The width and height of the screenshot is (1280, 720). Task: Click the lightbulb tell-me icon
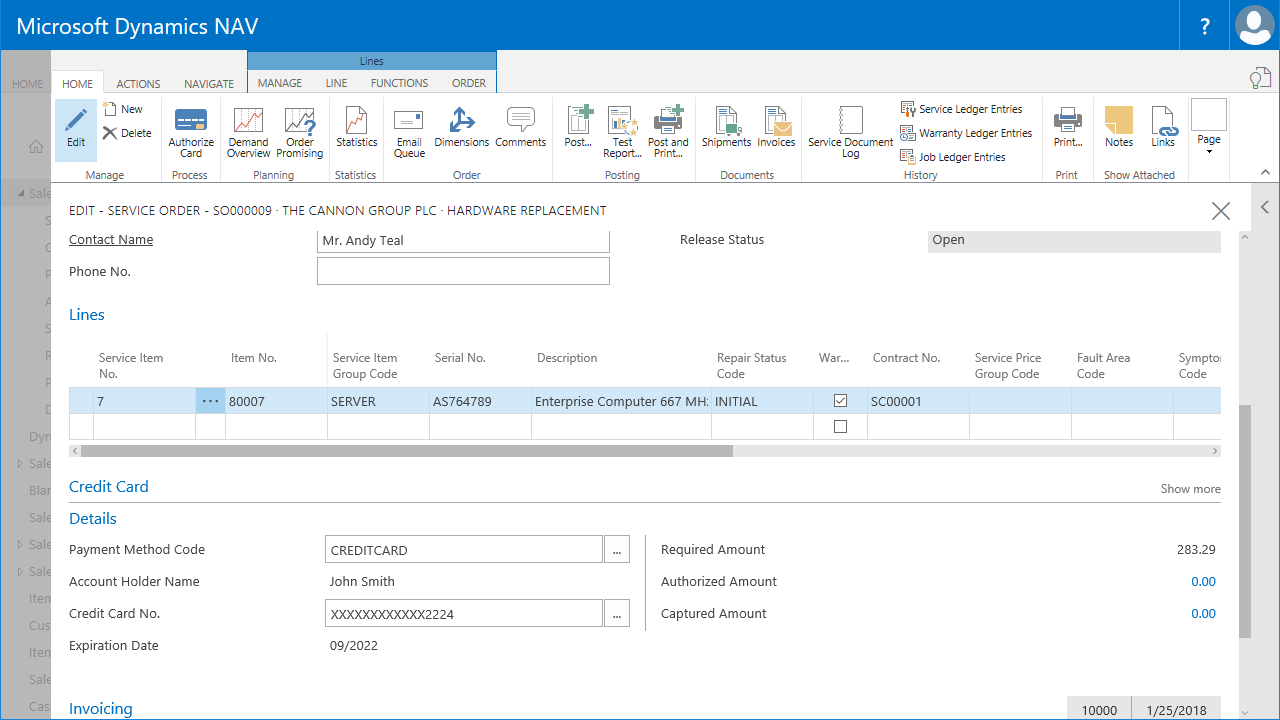(x=1259, y=79)
